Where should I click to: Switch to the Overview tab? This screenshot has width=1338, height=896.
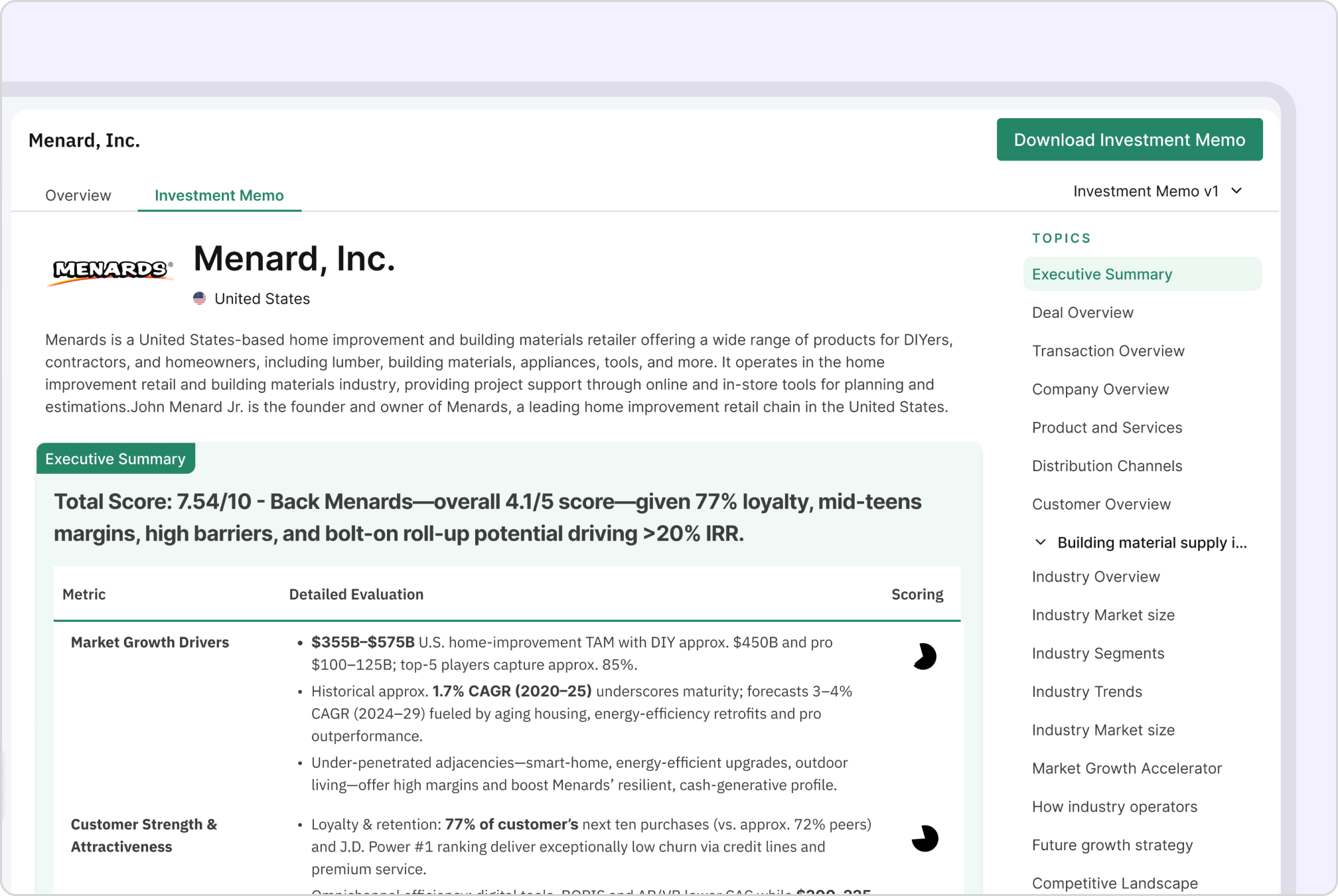[78, 195]
